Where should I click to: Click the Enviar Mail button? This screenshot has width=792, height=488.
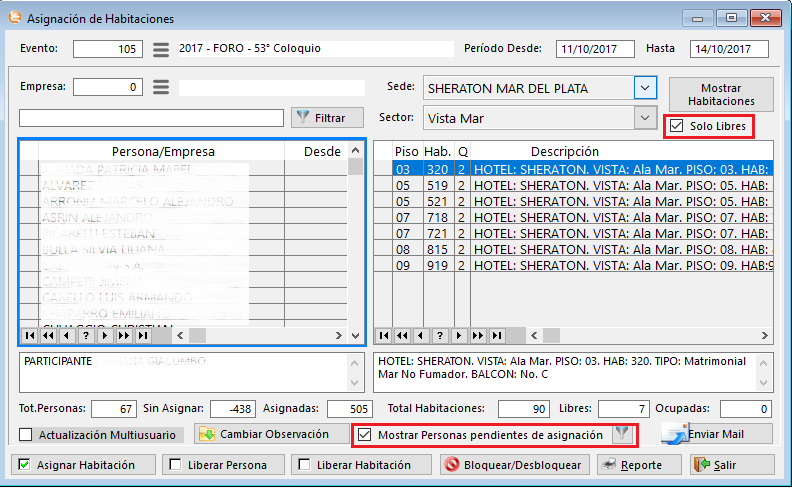pos(716,434)
